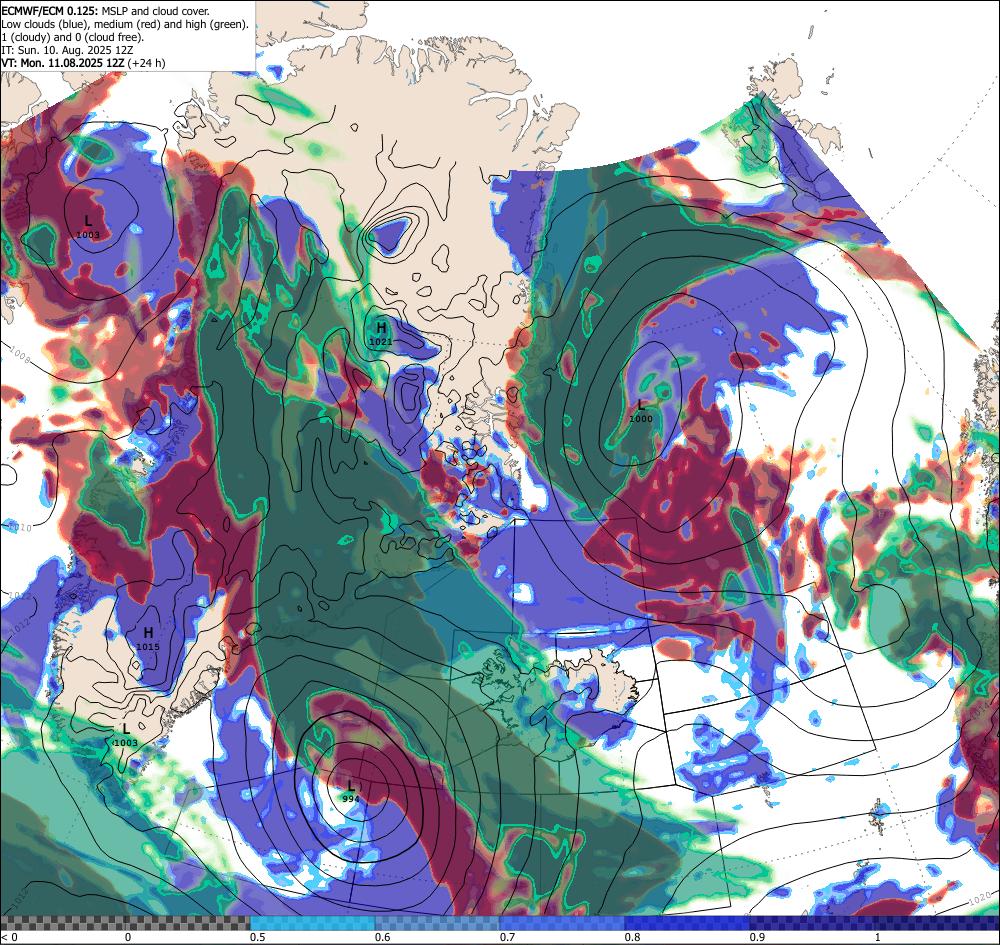This screenshot has height=945, width=1000.
Task: Click the H 1021 high pressure label
Action: tap(381, 333)
